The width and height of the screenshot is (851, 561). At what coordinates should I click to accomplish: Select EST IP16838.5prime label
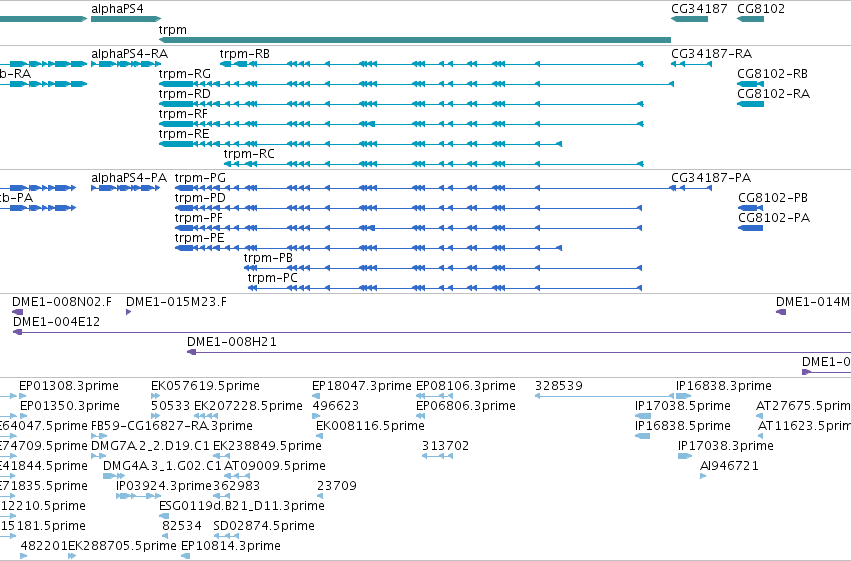[683, 426]
